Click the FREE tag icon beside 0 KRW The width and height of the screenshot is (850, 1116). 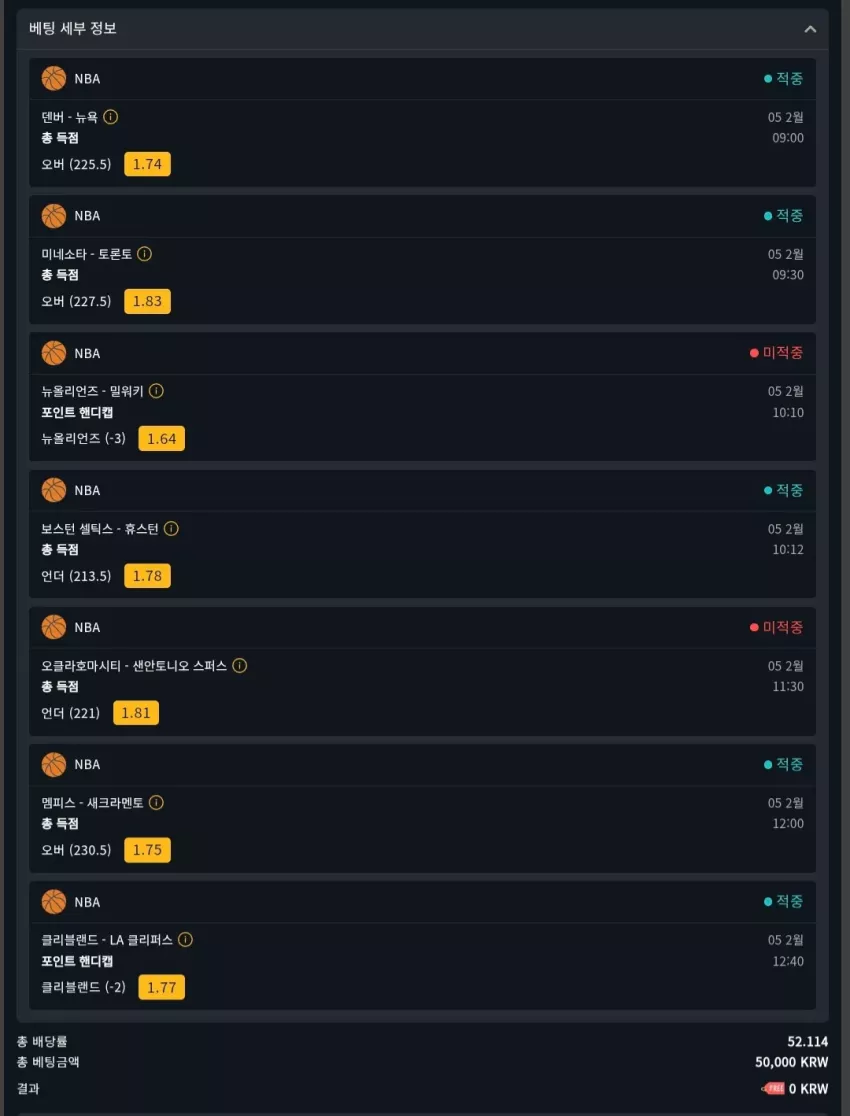pos(772,1088)
